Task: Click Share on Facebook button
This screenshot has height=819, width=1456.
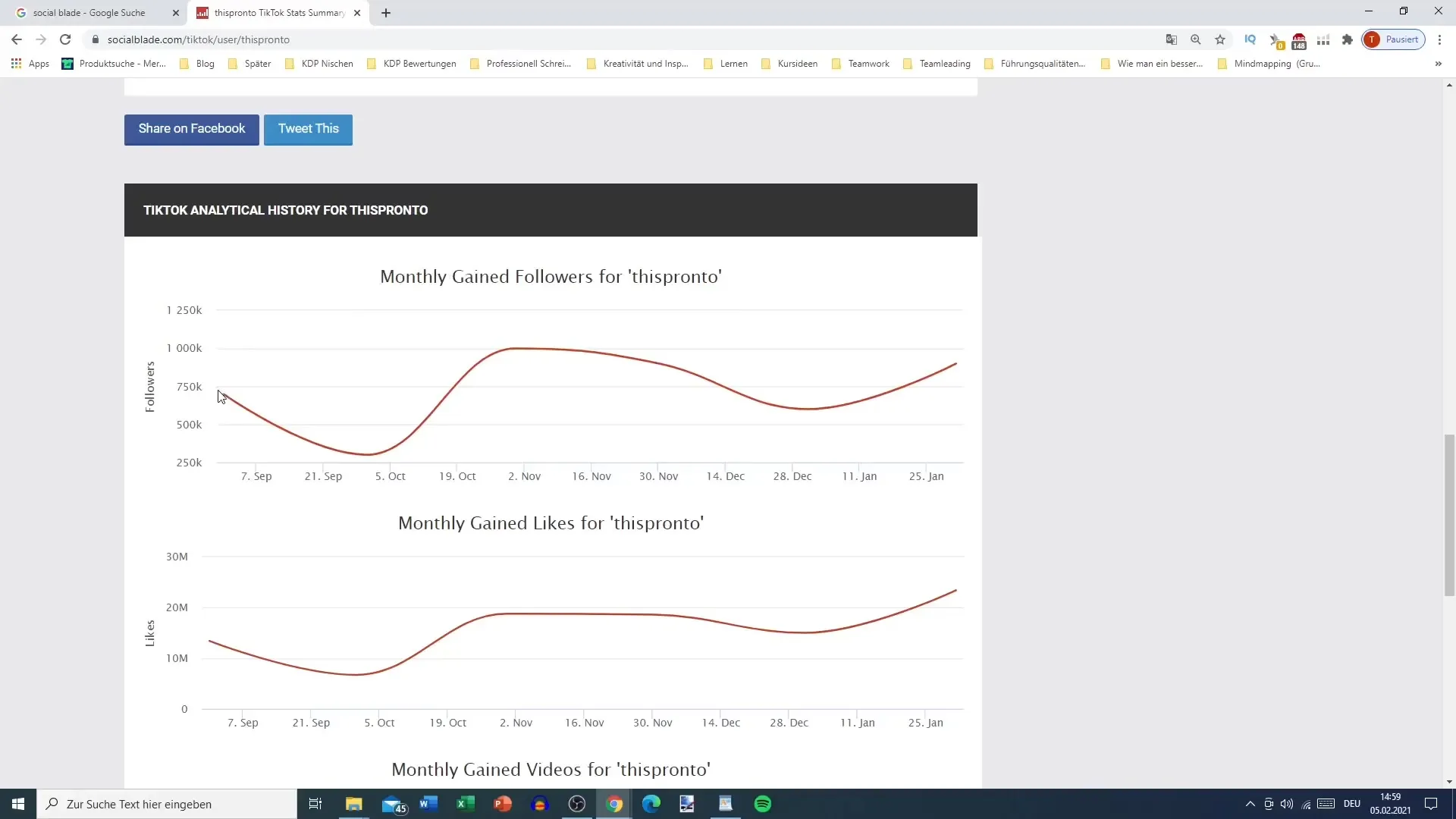Action: click(x=192, y=129)
